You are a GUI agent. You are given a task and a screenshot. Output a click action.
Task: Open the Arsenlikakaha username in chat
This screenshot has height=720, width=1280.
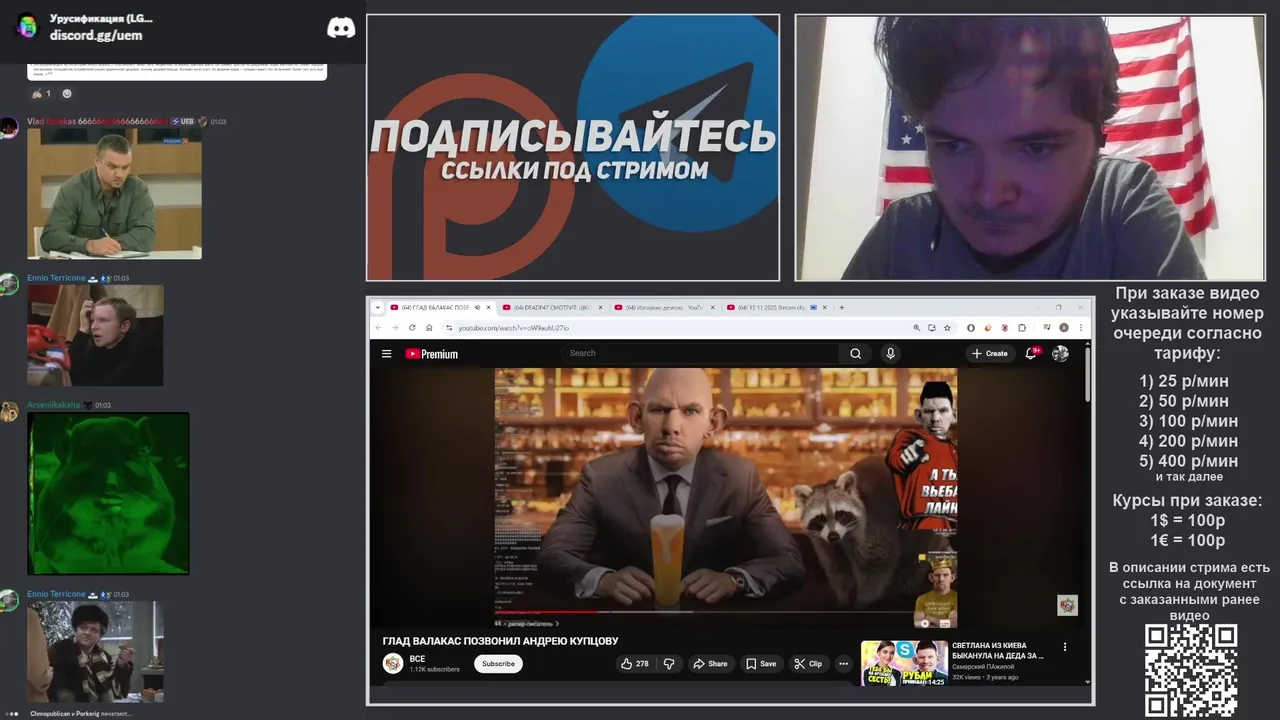[x=53, y=405]
